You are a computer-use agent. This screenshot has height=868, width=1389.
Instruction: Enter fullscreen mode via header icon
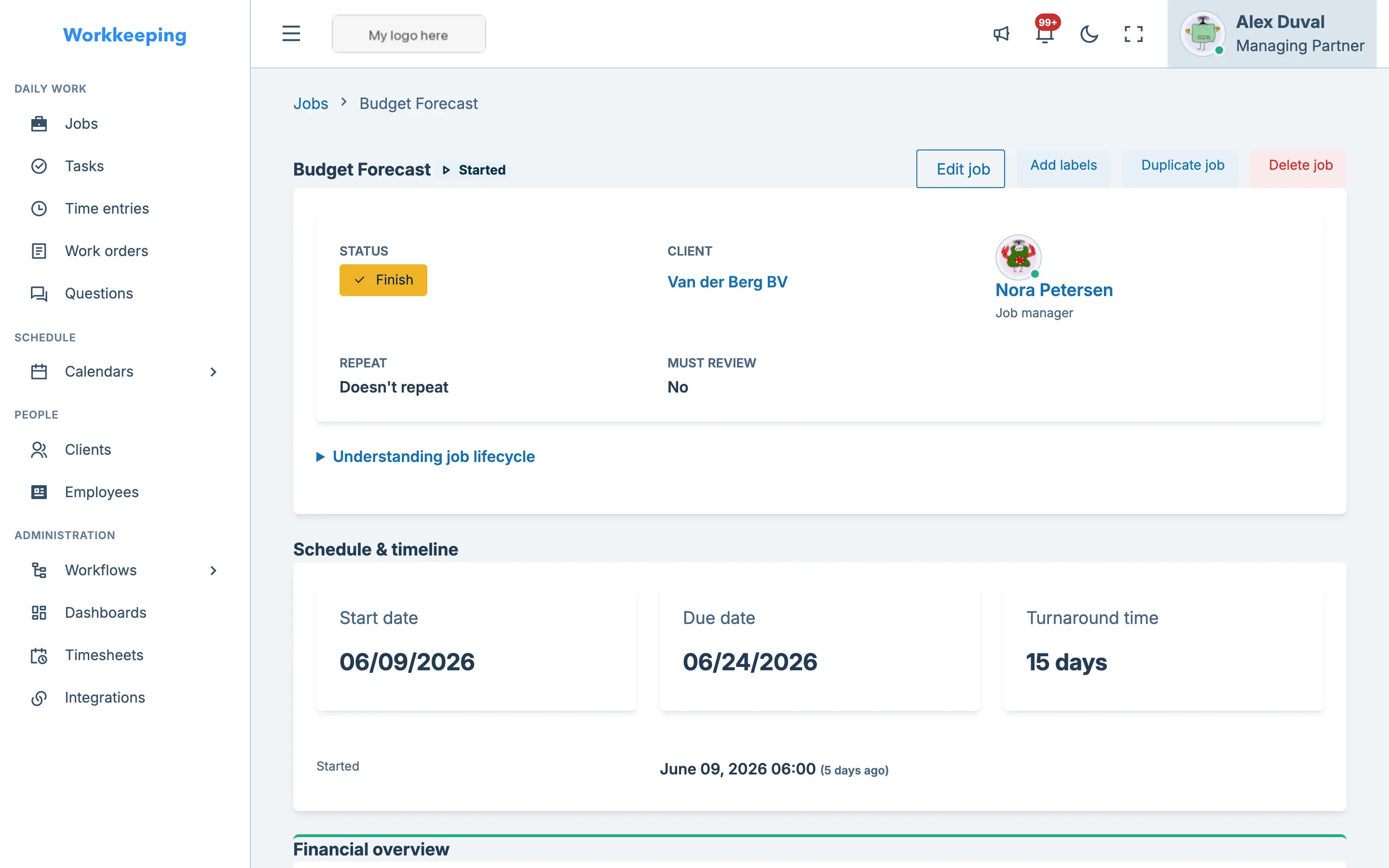1133,34
